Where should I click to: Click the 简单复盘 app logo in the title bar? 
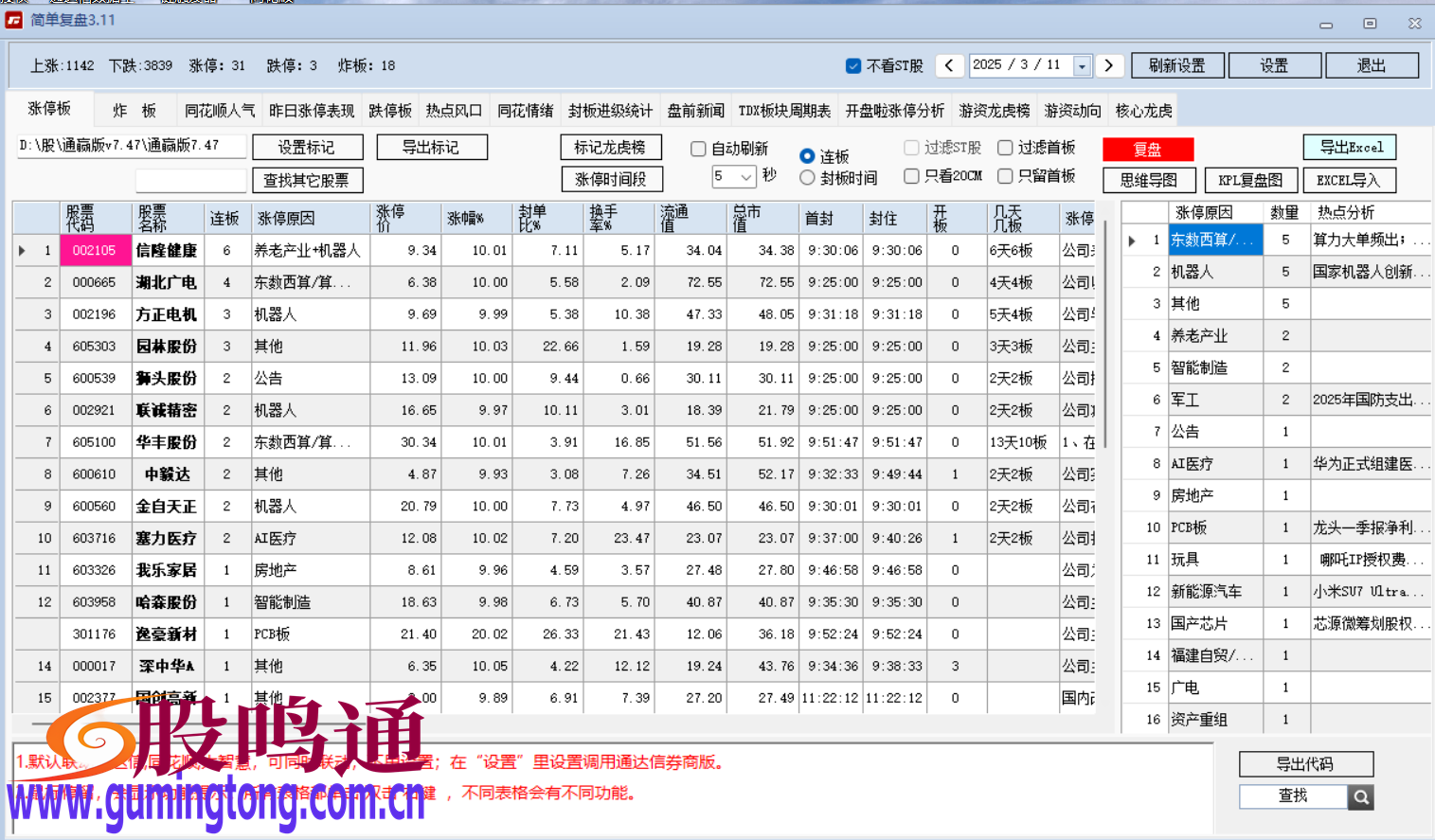tap(13, 20)
